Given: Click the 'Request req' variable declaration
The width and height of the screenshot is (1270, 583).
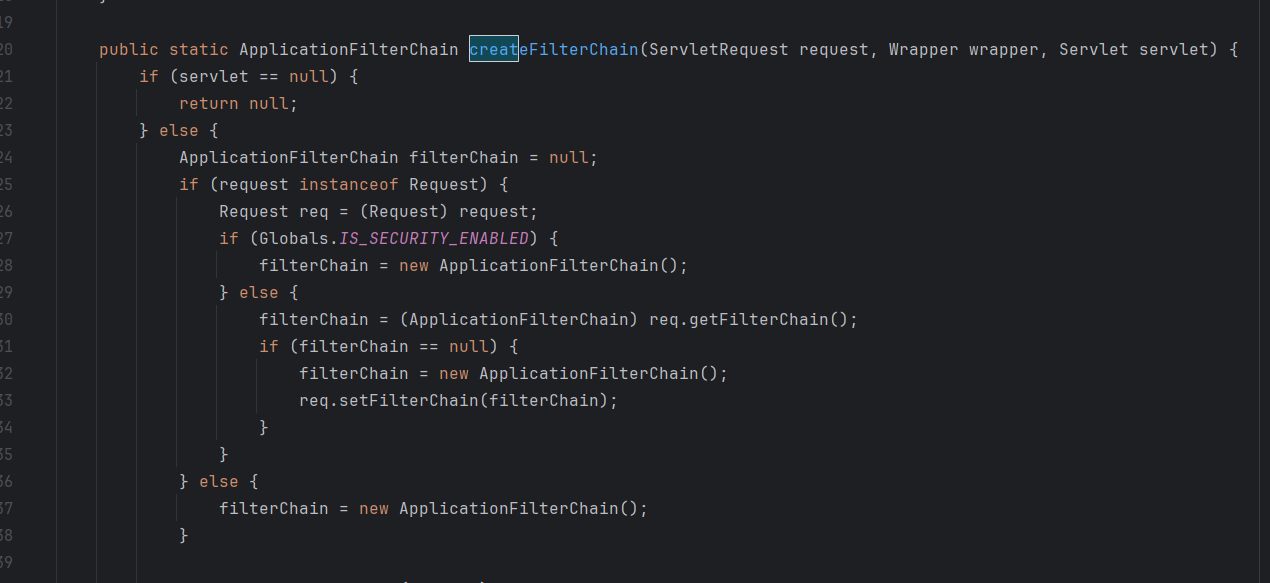Looking at the screenshot, I should pos(279,212).
